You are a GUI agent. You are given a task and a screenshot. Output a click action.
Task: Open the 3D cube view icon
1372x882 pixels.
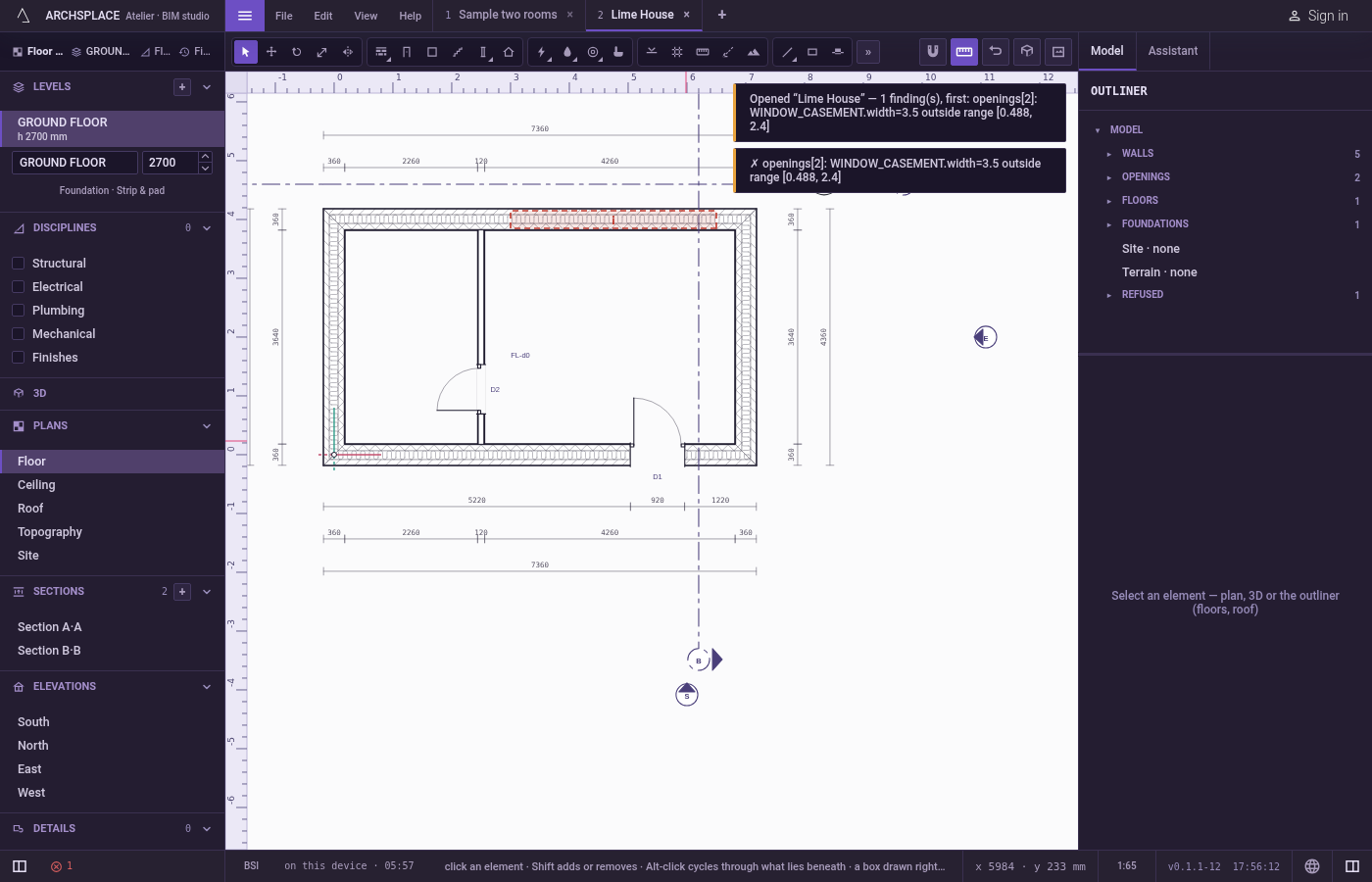(x=1027, y=52)
